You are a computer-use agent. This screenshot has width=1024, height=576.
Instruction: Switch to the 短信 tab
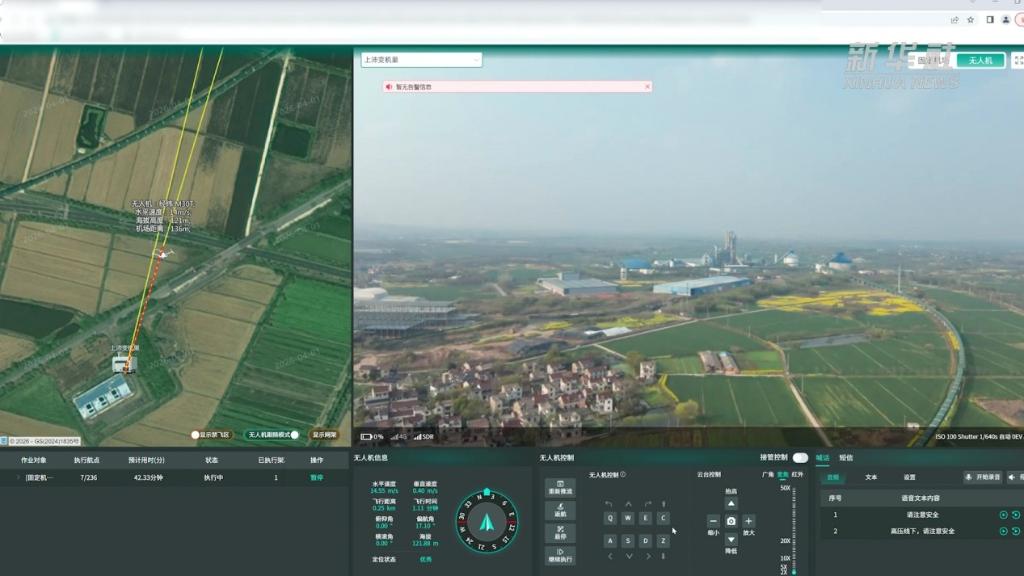[x=846, y=458]
